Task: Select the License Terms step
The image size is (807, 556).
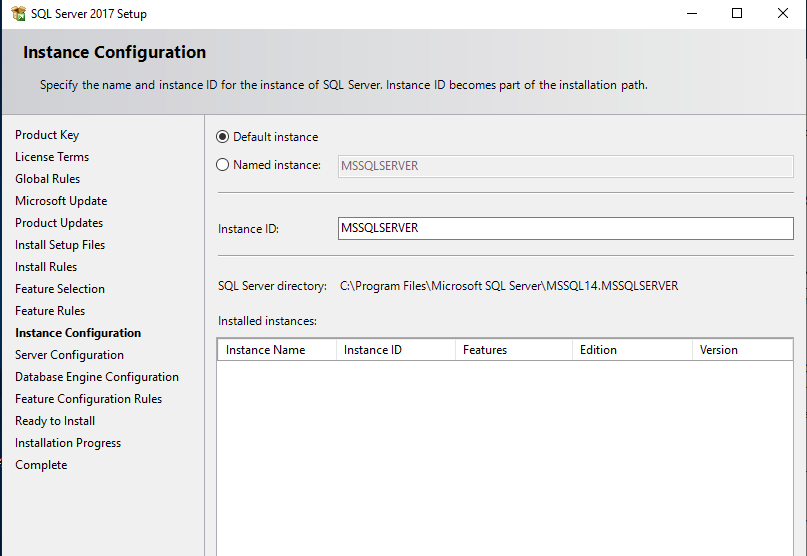Action: [52, 157]
